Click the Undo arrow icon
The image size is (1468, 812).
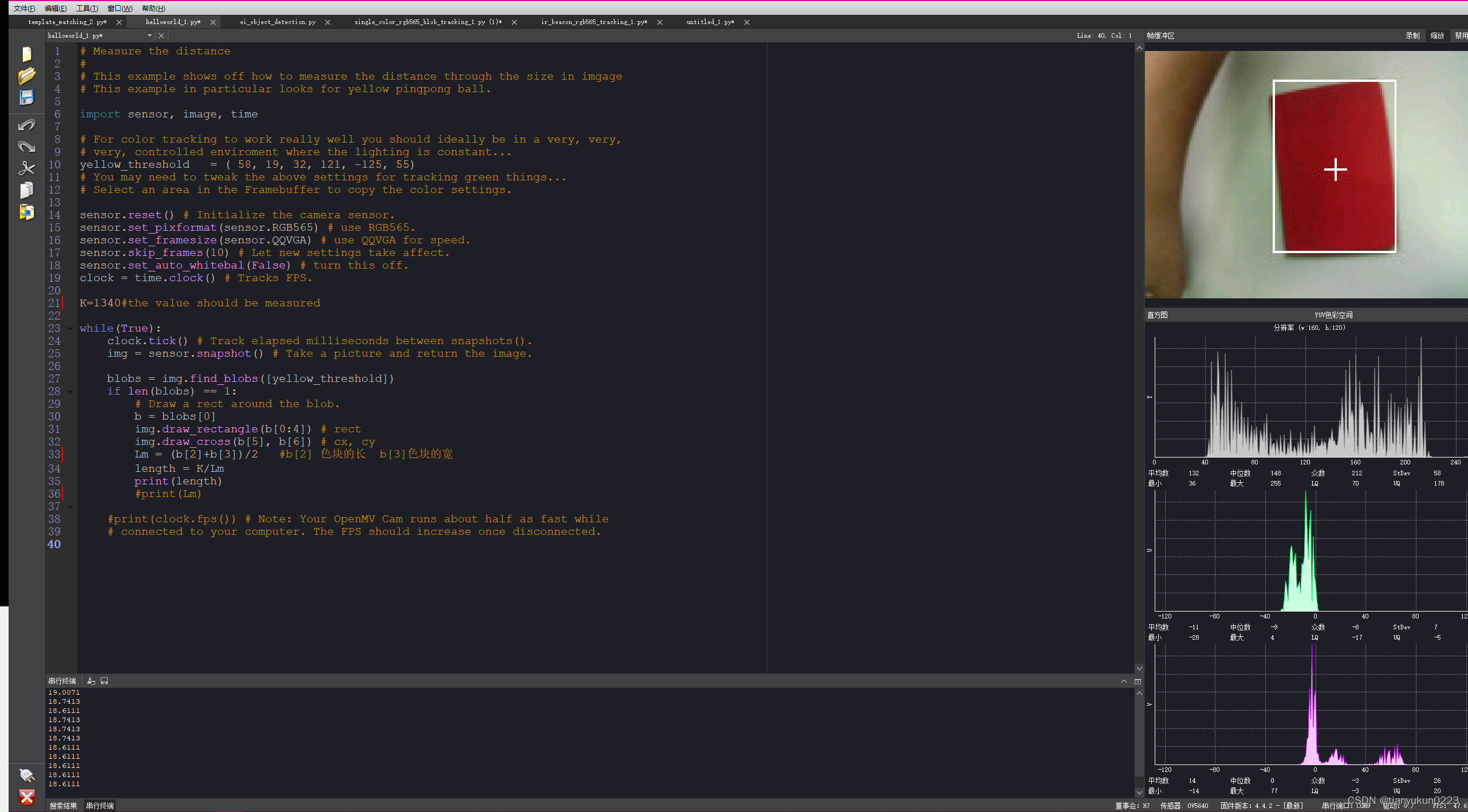(x=26, y=125)
